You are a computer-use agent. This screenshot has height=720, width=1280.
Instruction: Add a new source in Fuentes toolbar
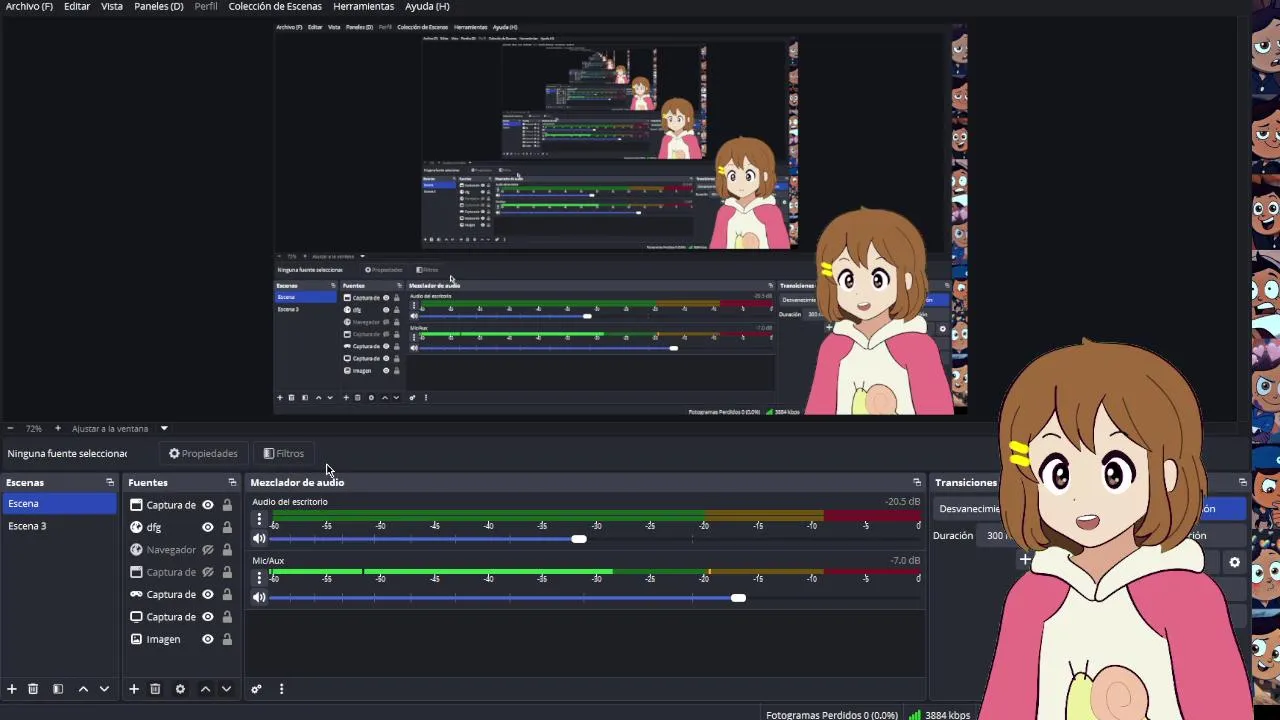[133, 689]
